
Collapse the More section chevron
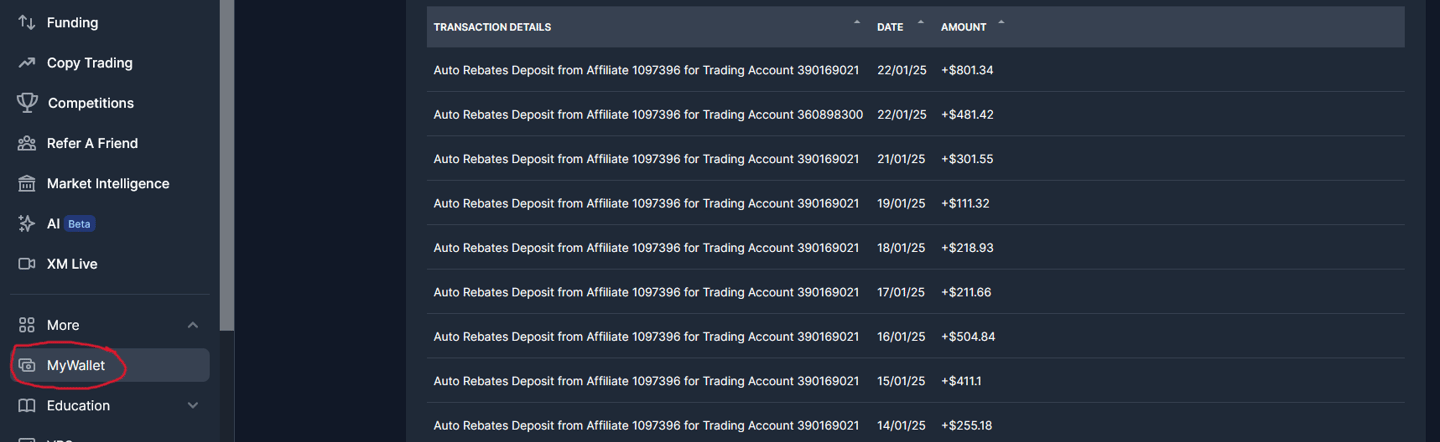193,325
